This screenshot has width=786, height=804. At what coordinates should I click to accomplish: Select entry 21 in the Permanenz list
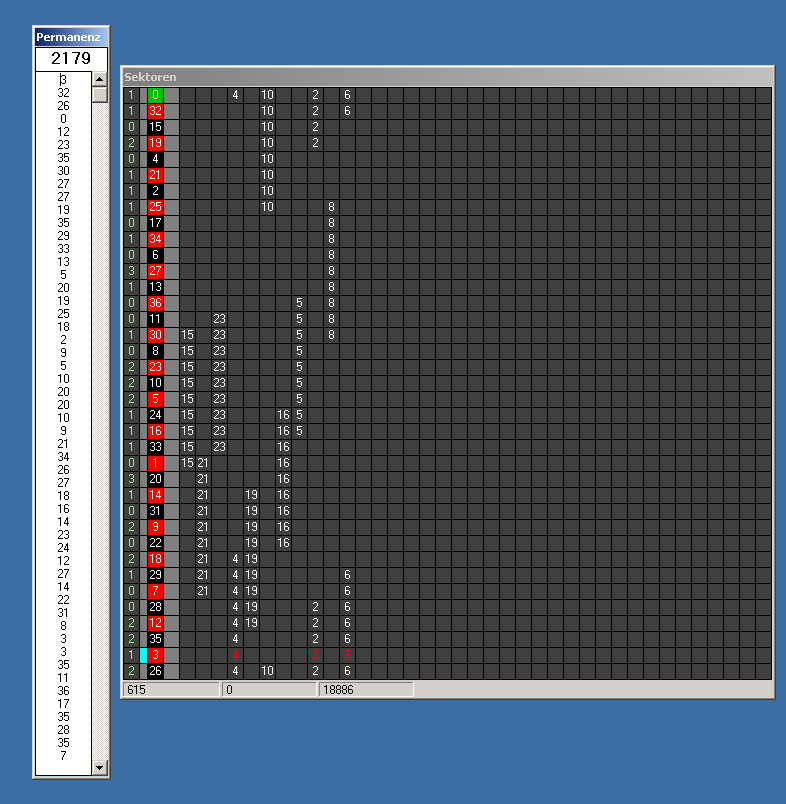click(63, 444)
